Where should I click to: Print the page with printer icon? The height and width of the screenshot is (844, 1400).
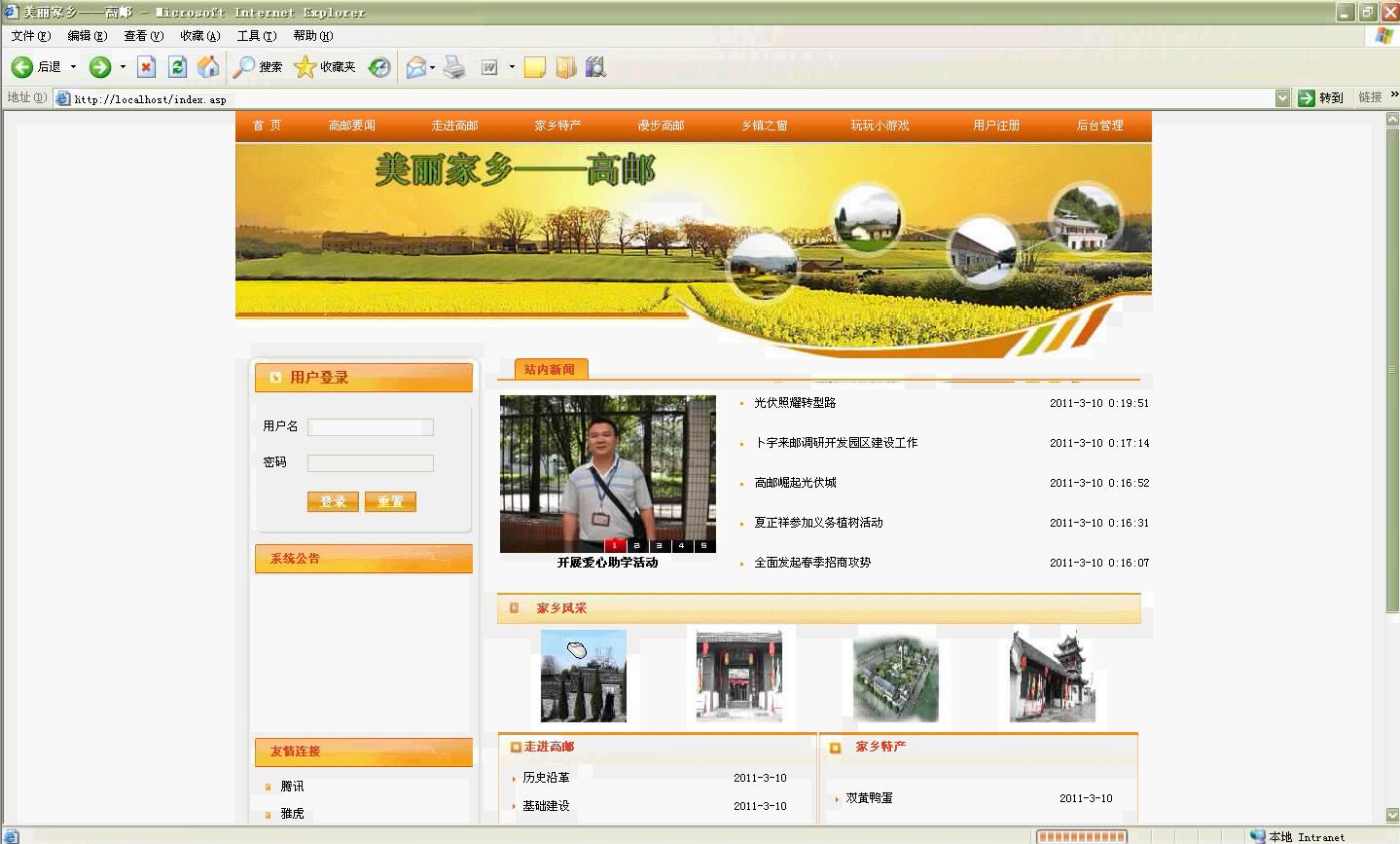(454, 67)
